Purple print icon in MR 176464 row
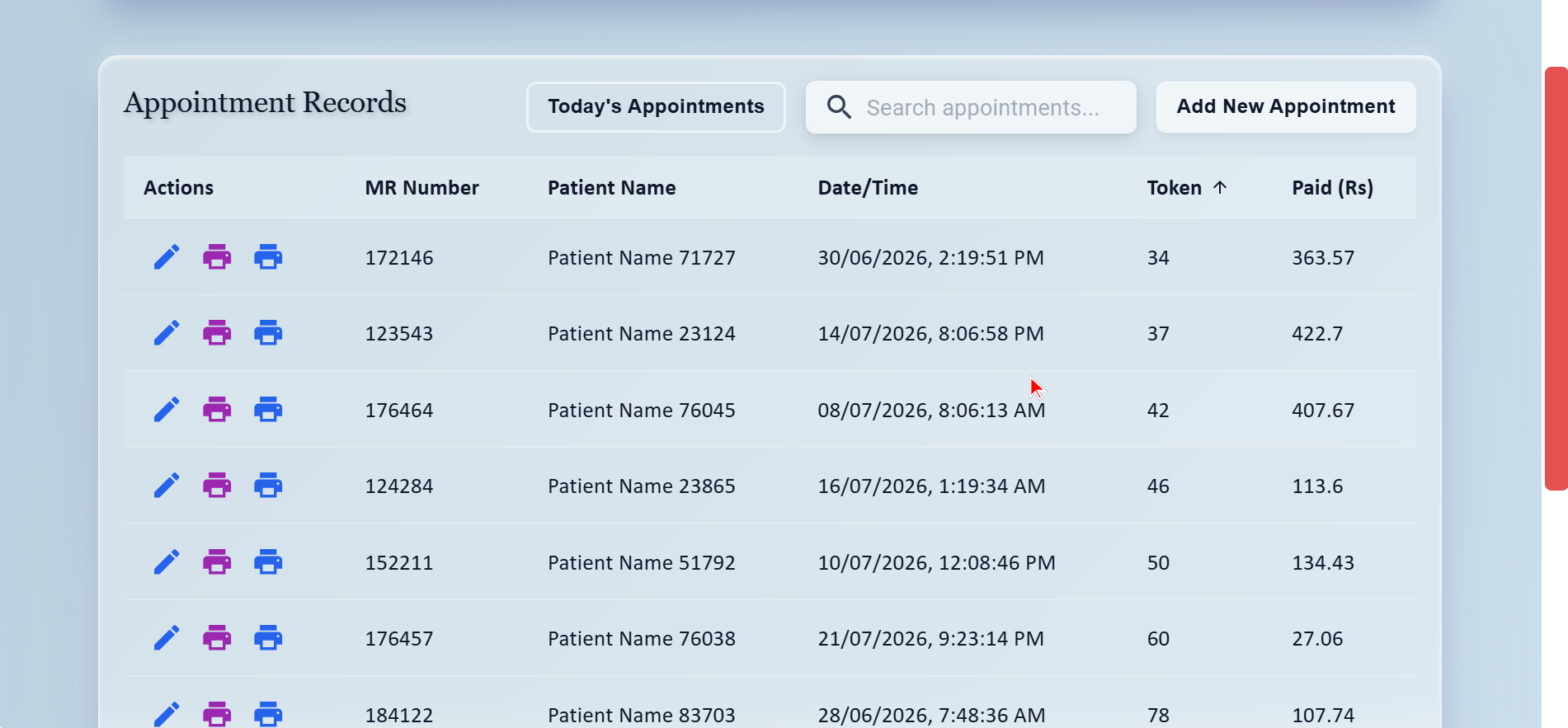Viewport: 1568px width, 728px height. tap(217, 410)
